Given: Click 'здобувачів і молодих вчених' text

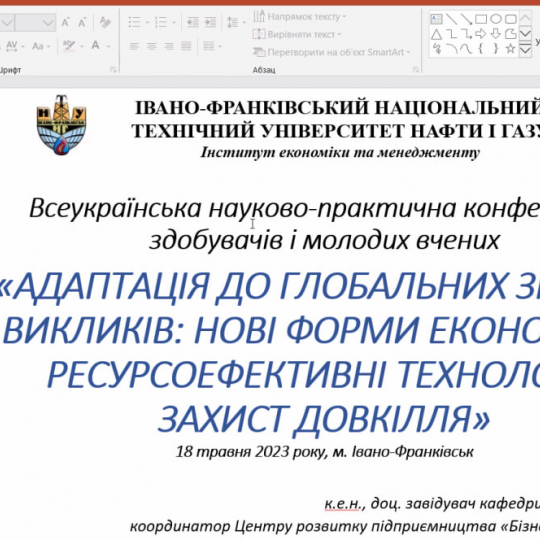Looking at the screenshot, I should point(324,240).
